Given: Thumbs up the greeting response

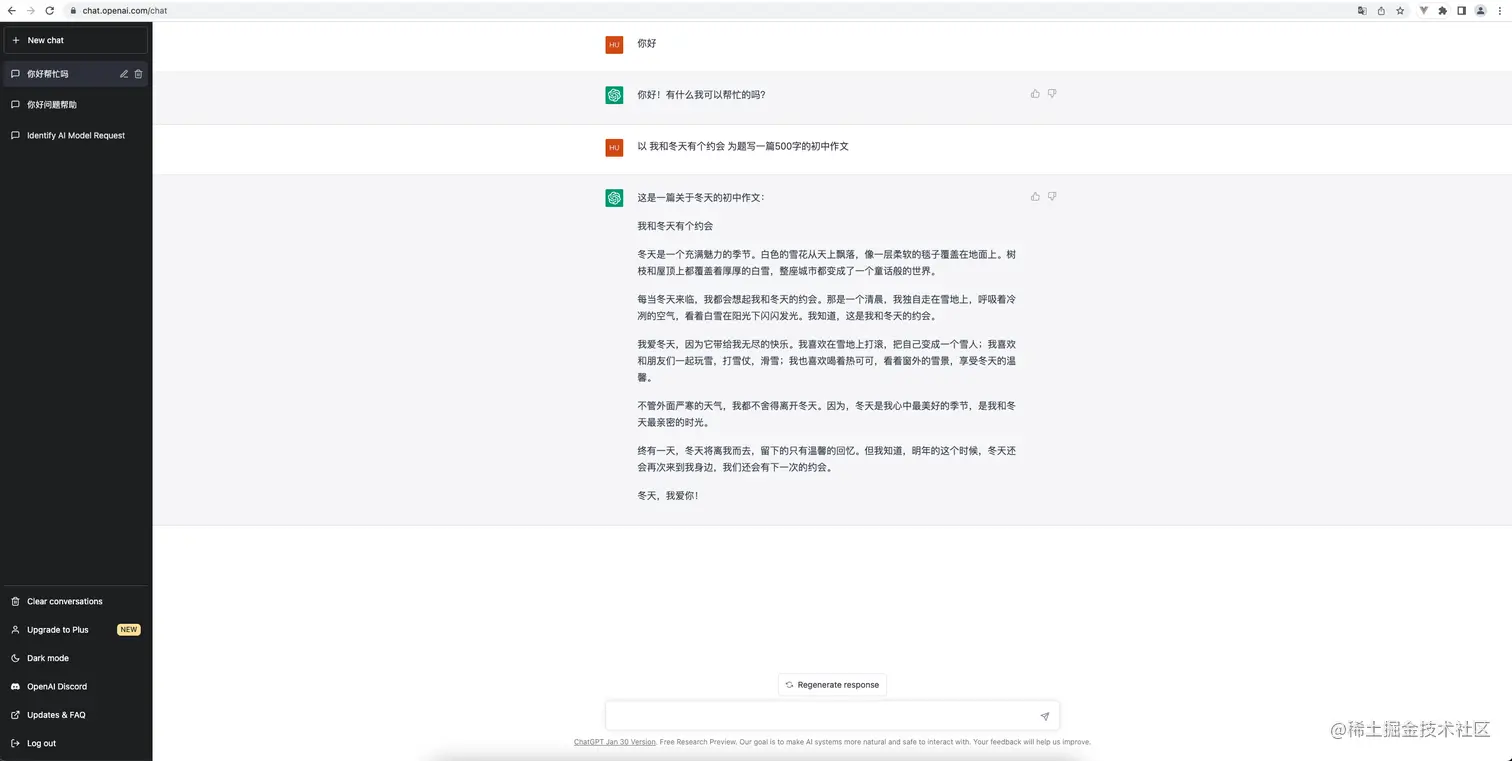Looking at the screenshot, I should click(x=1035, y=94).
